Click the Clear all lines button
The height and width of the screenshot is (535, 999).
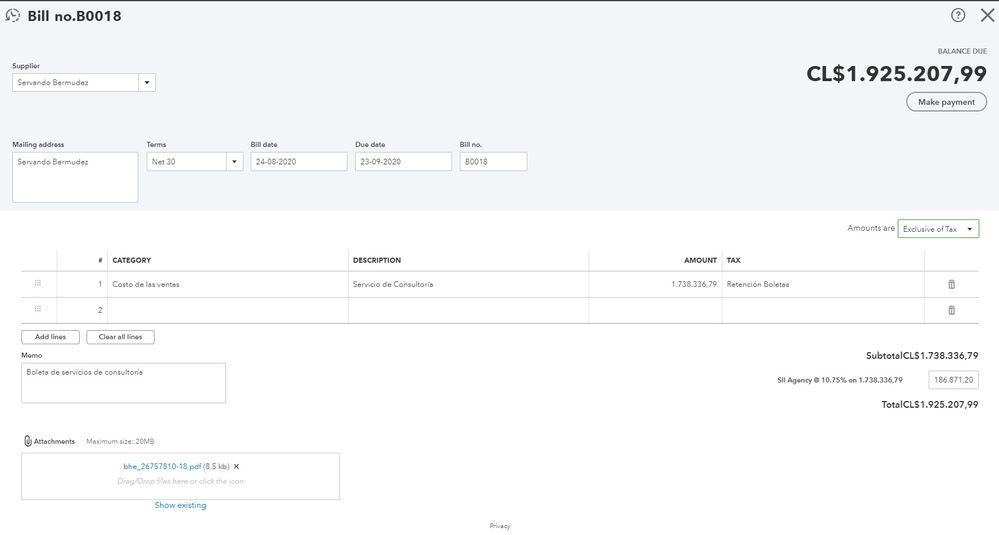click(120, 337)
